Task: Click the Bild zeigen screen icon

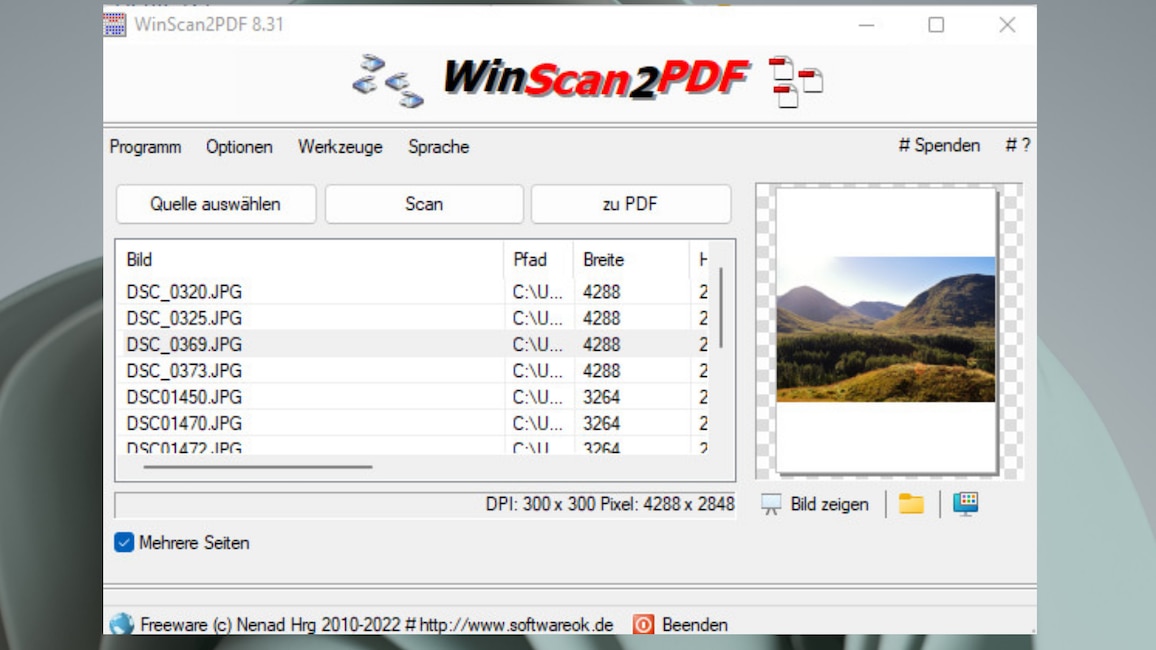Action: (x=771, y=504)
